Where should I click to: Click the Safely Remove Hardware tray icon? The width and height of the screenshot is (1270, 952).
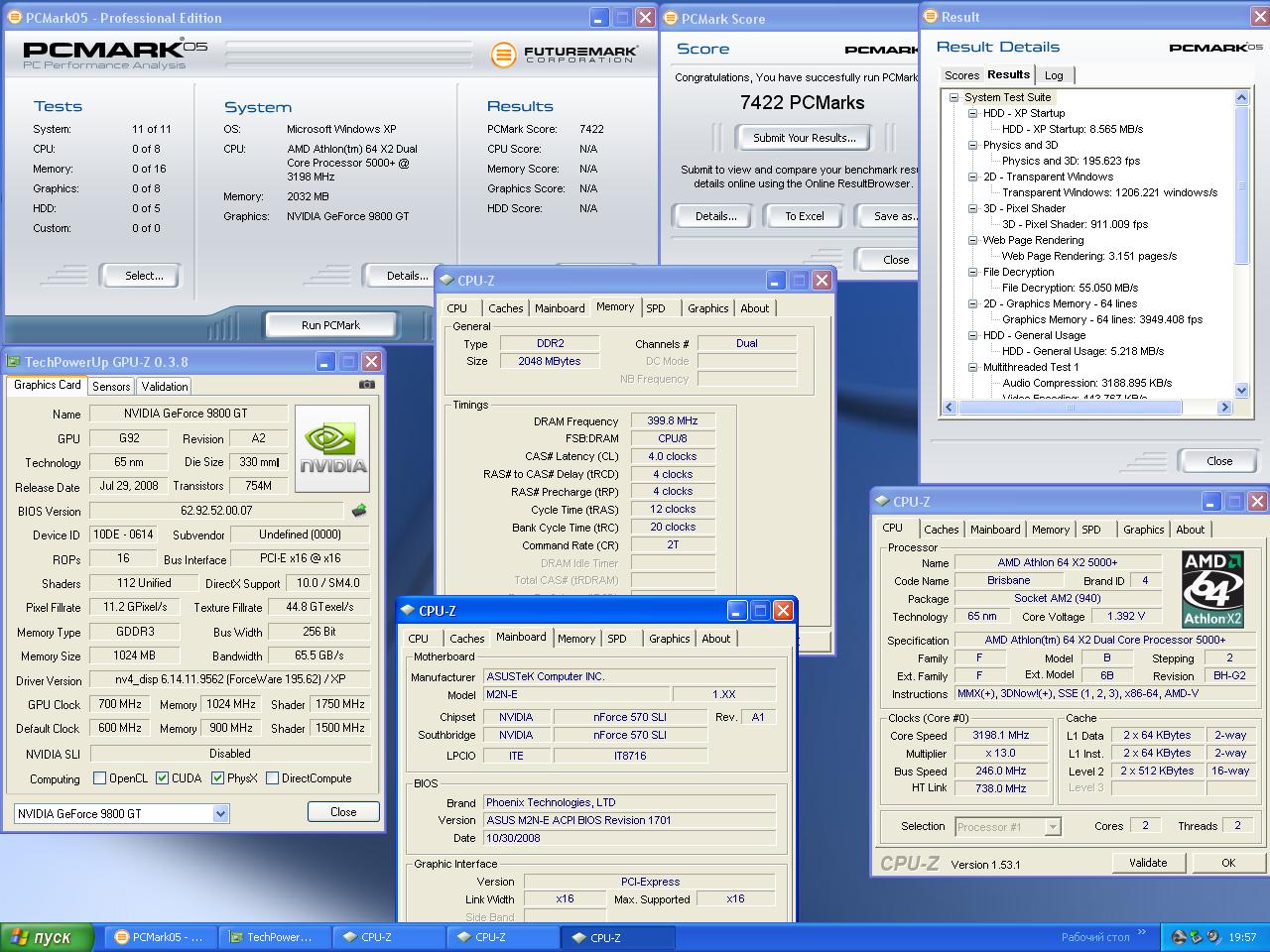point(1197,937)
